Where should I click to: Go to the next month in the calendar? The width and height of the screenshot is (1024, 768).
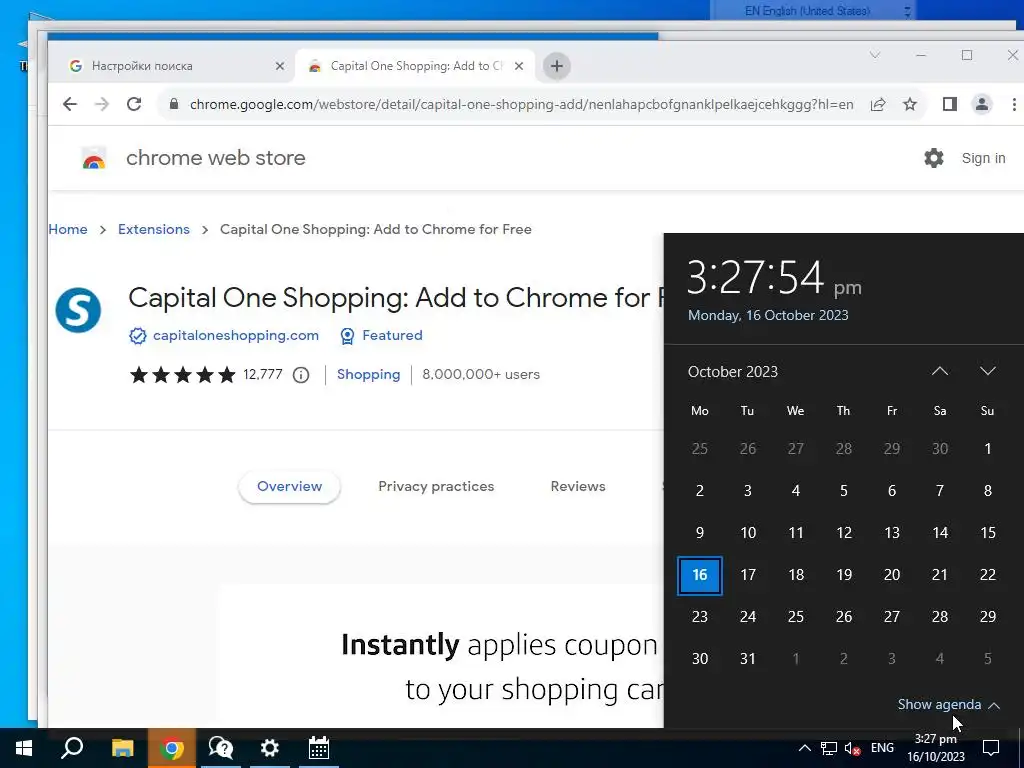988,372
